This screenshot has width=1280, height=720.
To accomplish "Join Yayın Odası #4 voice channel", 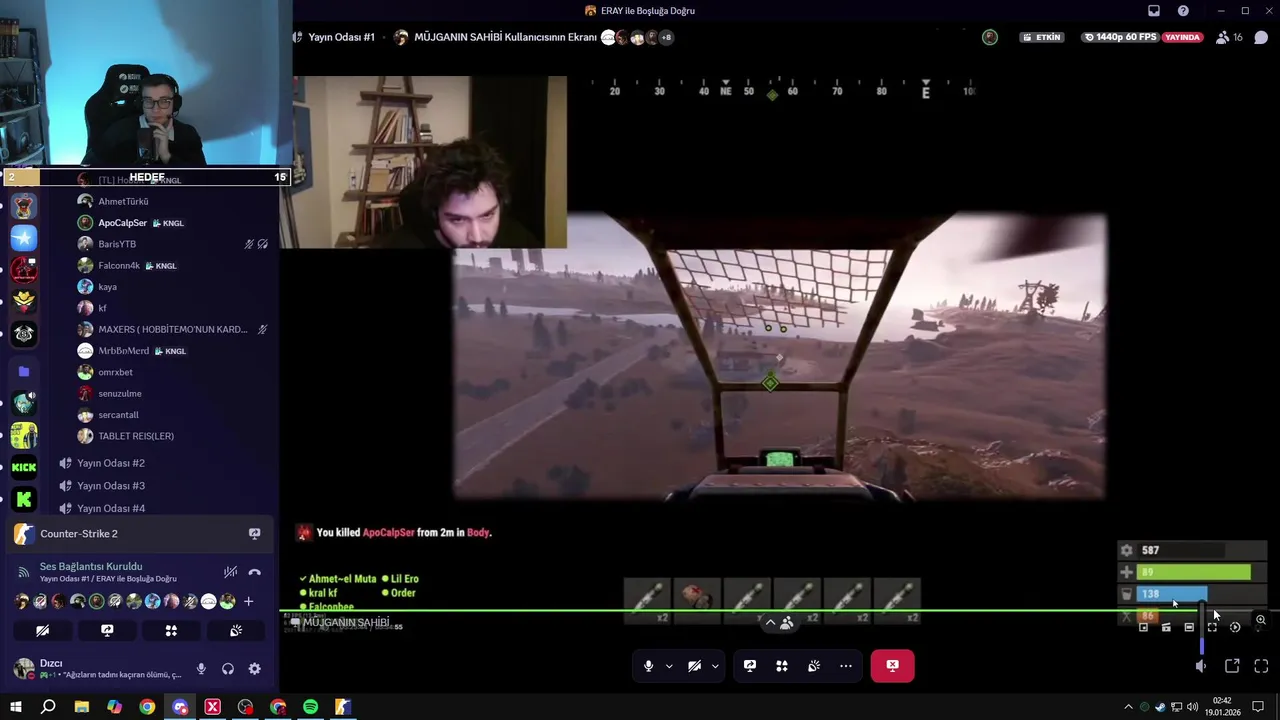I will (111, 508).
